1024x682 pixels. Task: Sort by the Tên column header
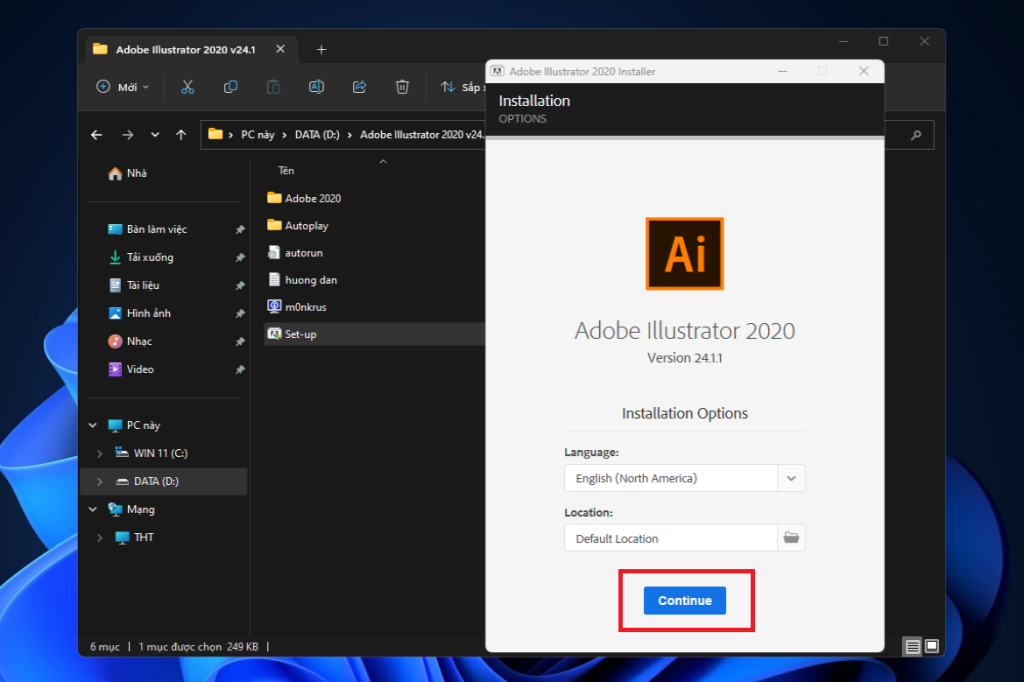click(x=286, y=170)
